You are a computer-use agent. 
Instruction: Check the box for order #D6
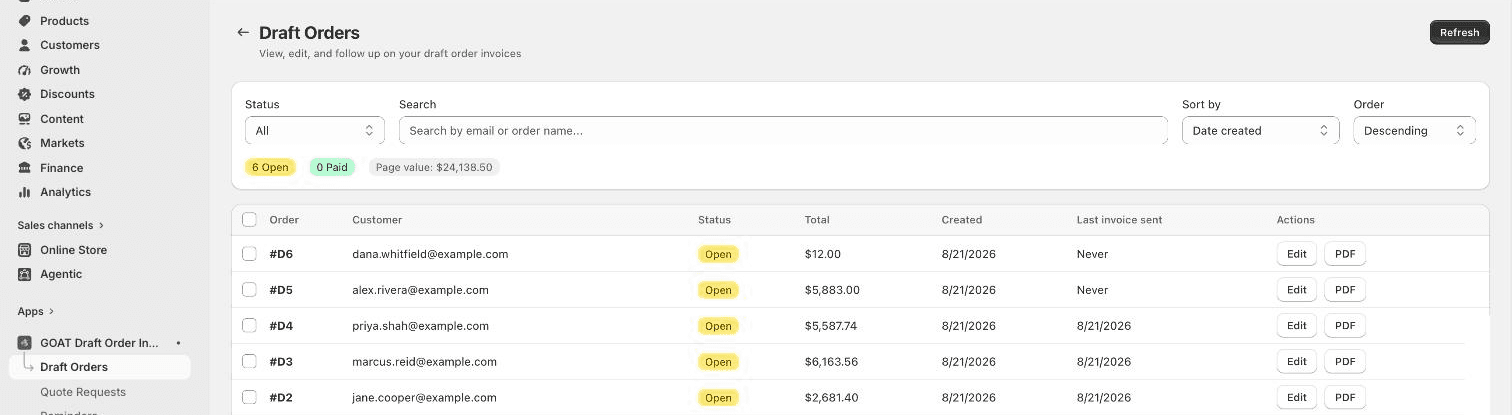[x=249, y=254]
